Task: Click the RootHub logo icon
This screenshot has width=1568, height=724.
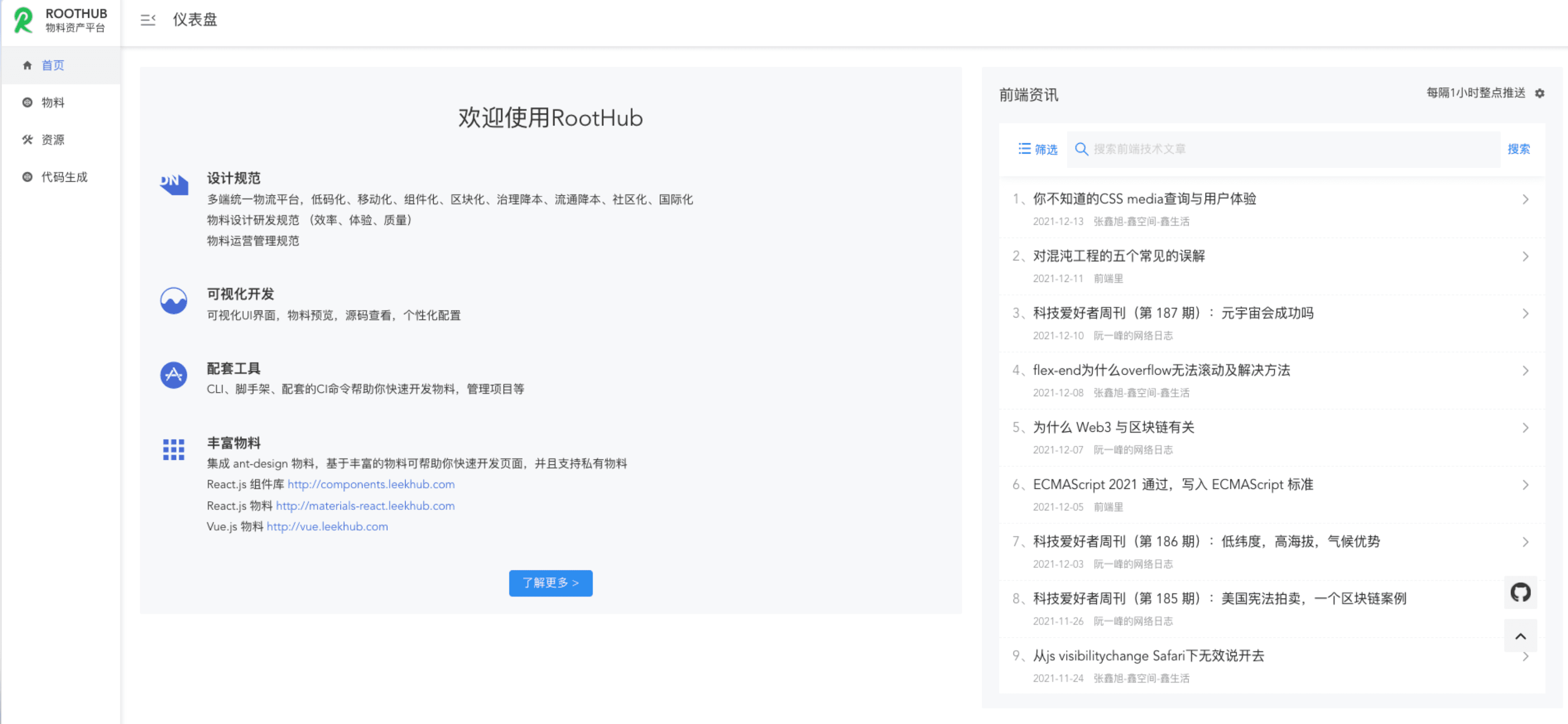Action: click(x=23, y=20)
